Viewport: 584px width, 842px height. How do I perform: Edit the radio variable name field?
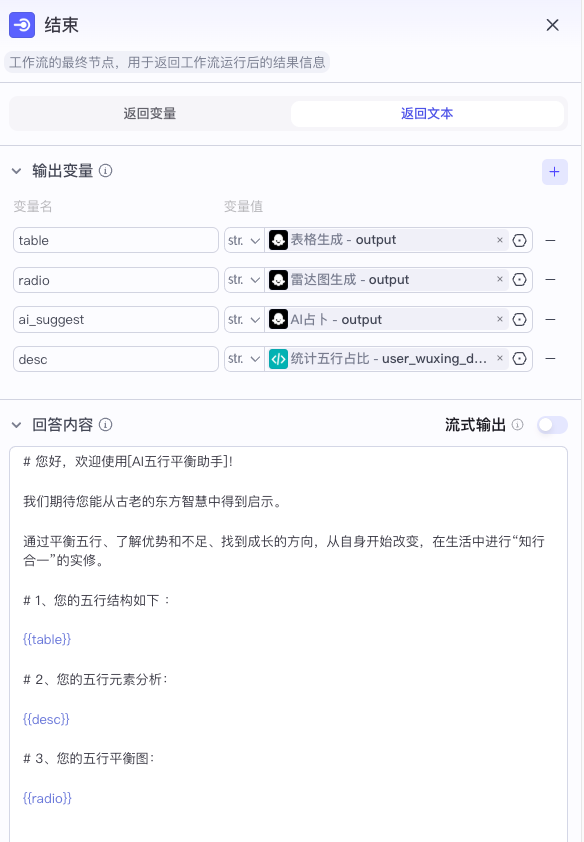coord(115,280)
